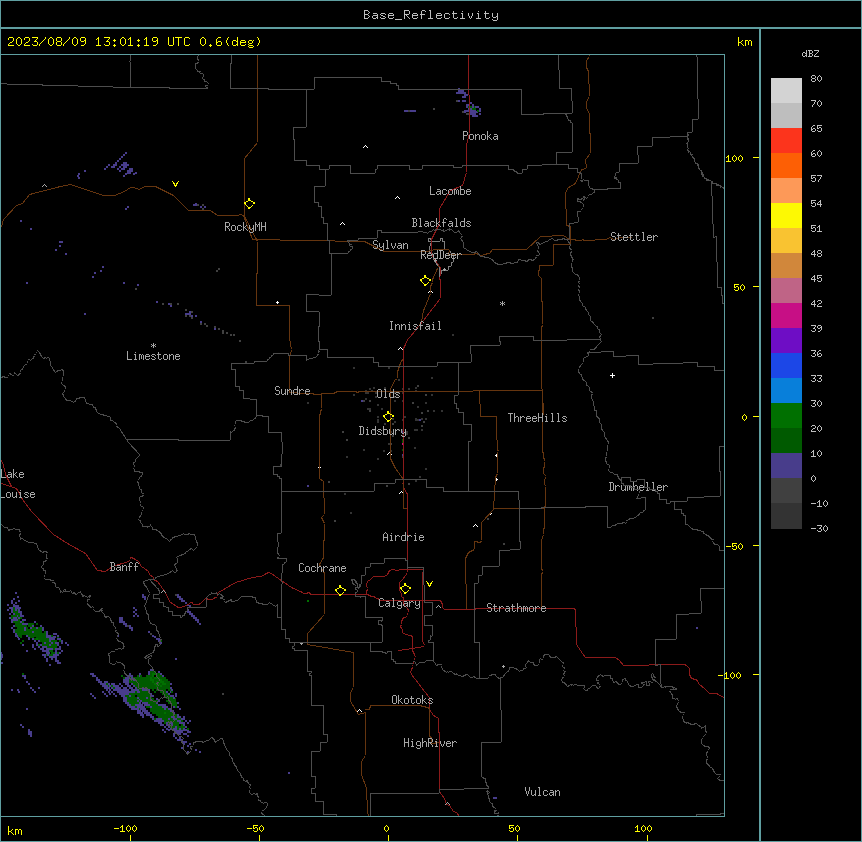Click the right axis 100 km tick label
Image resolution: width=862 pixels, height=842 pixels.
tap(734, 158)
